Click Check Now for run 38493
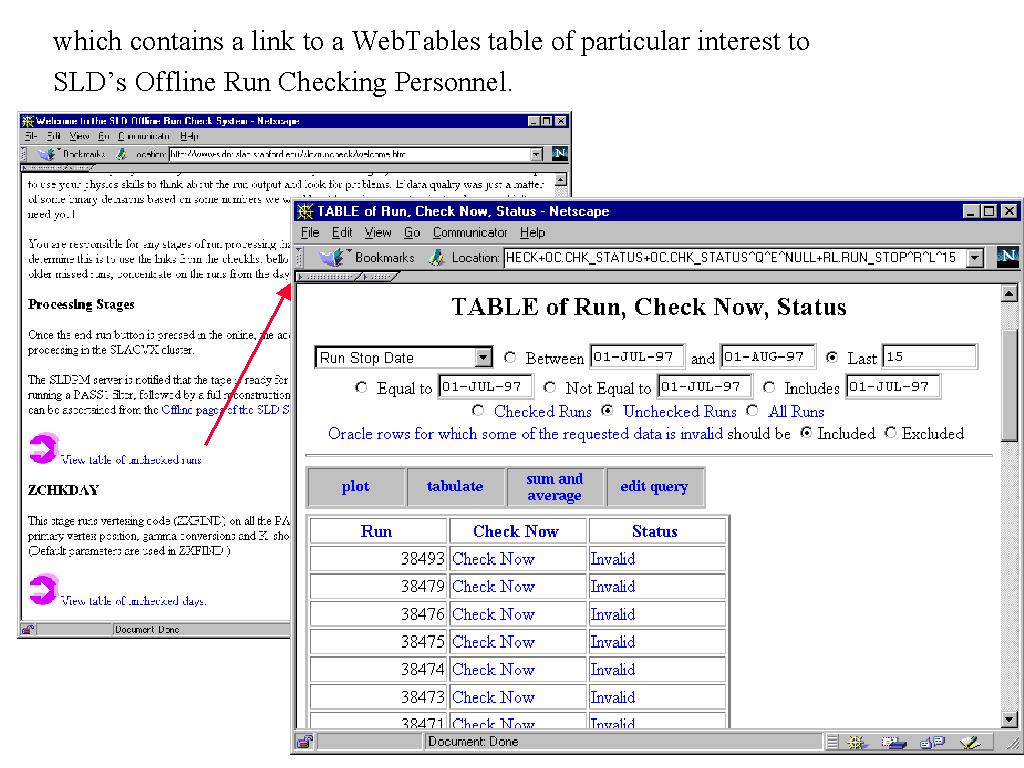Screen dimensions: 1024x768 493,559
